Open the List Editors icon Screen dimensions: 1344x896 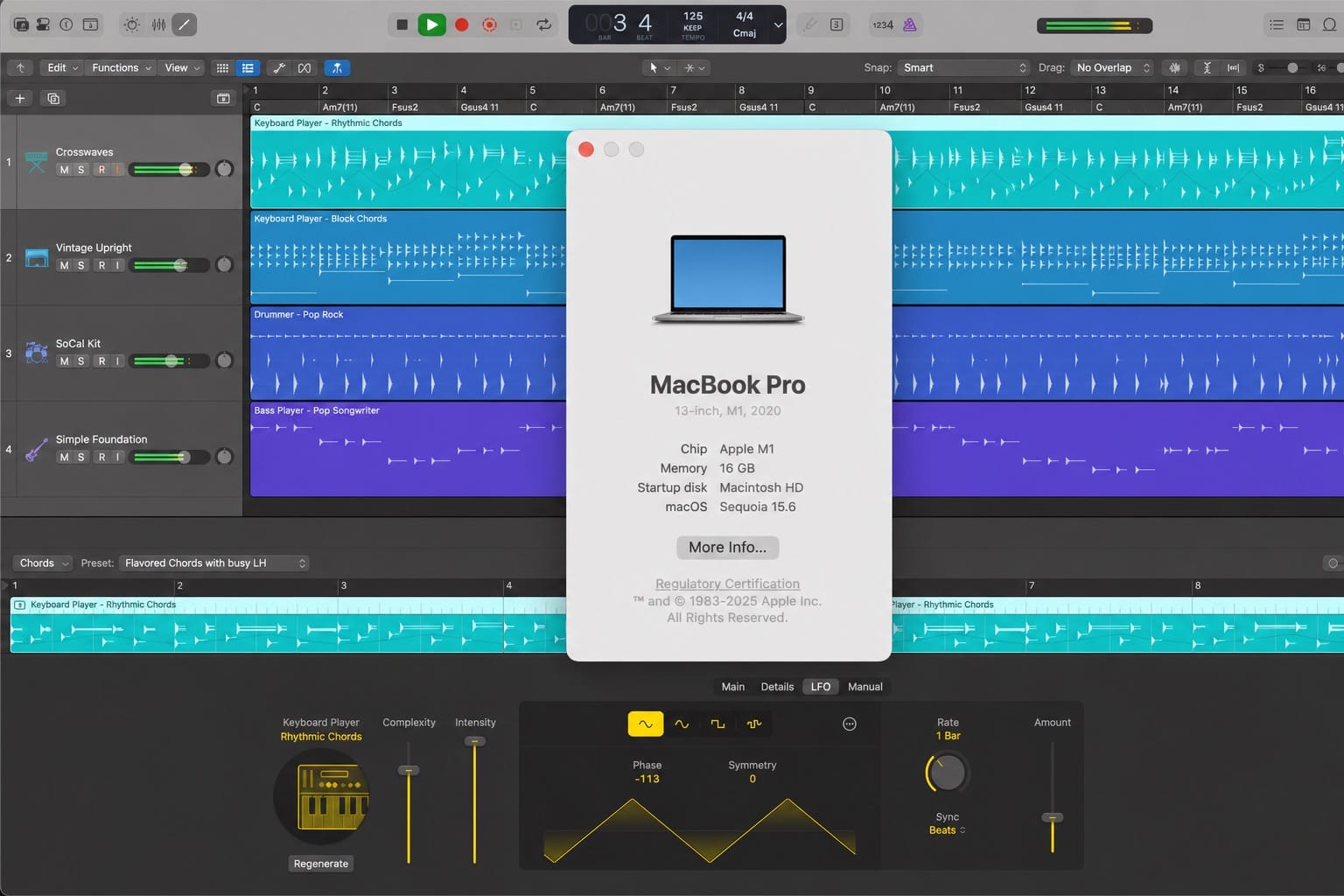[x=1277, y=24]
